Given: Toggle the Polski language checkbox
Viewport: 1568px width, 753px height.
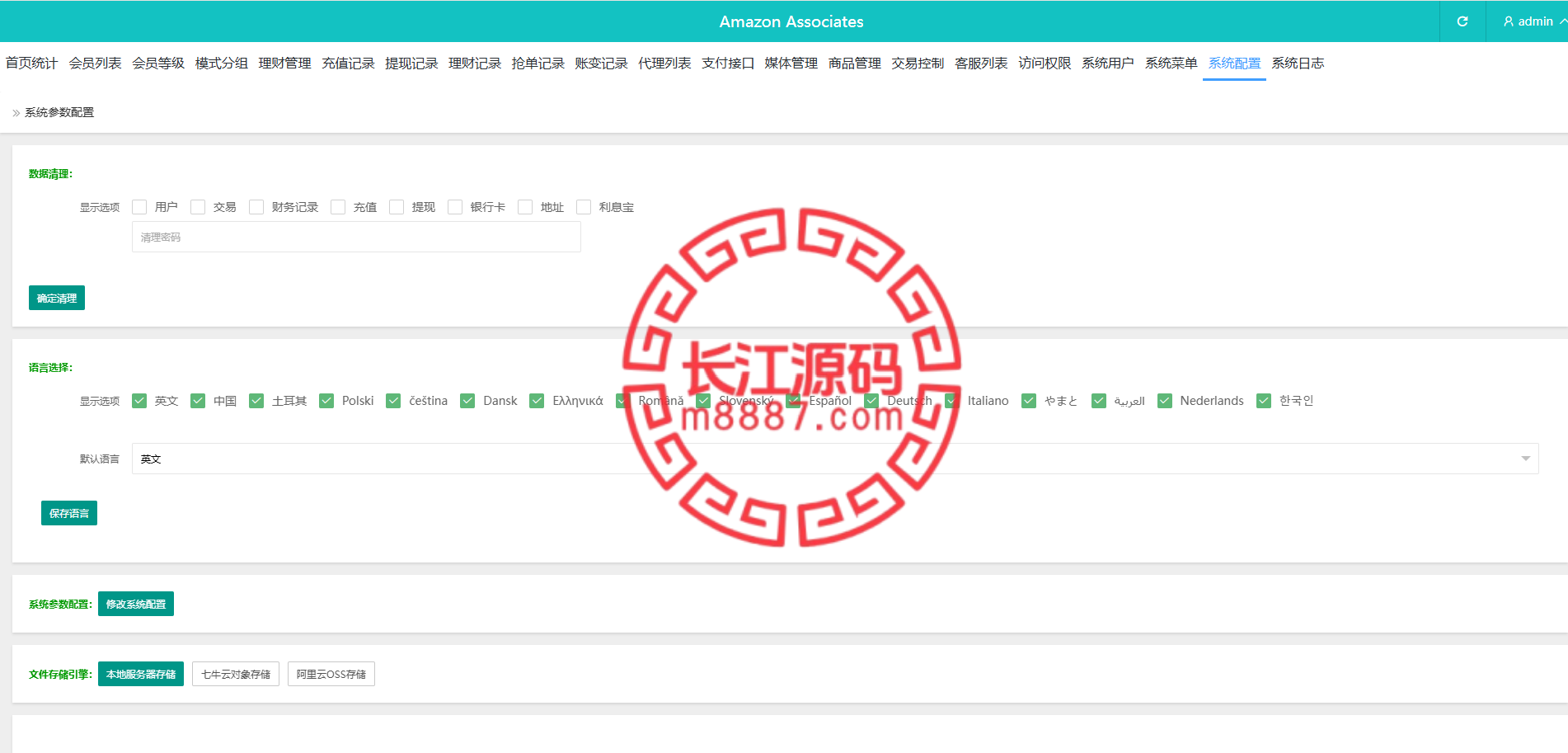Looking at the screenshot, I should 326,401.
